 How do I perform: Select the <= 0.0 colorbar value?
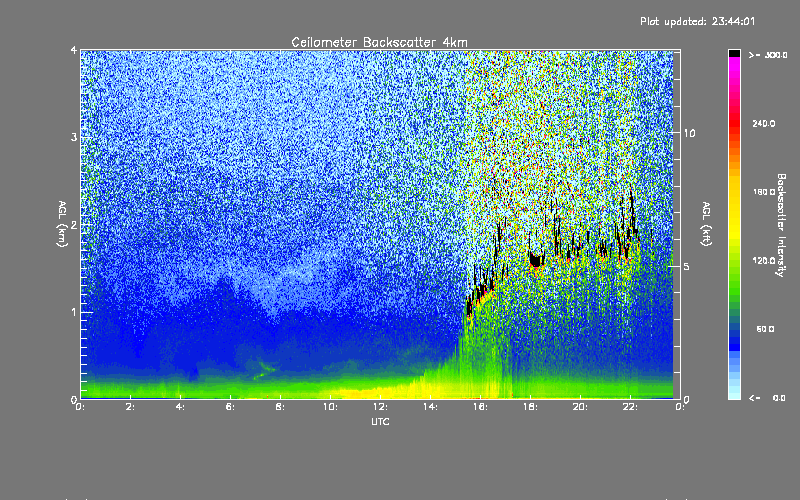point(767,398)
